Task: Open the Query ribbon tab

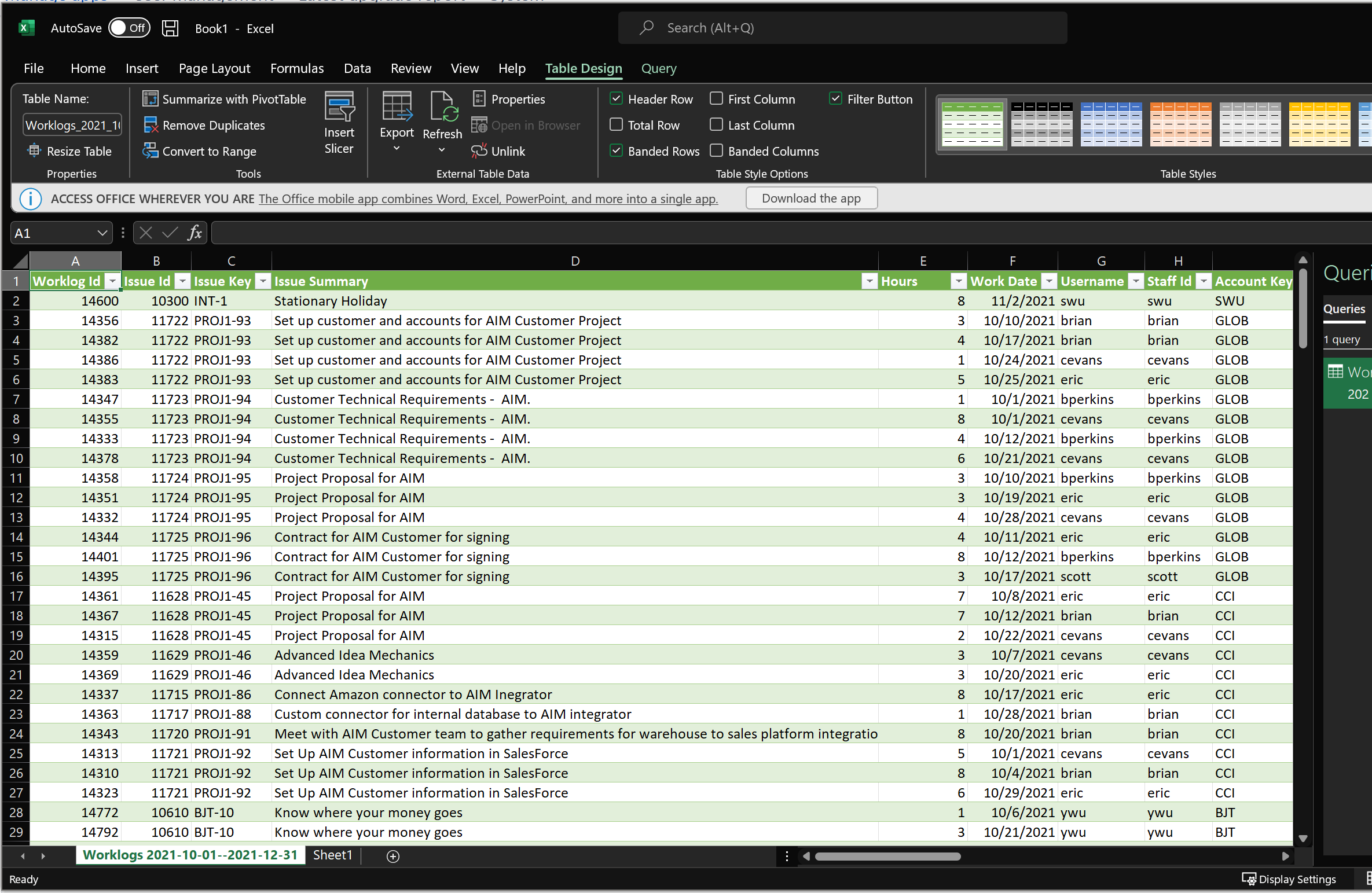Action: 658,68
